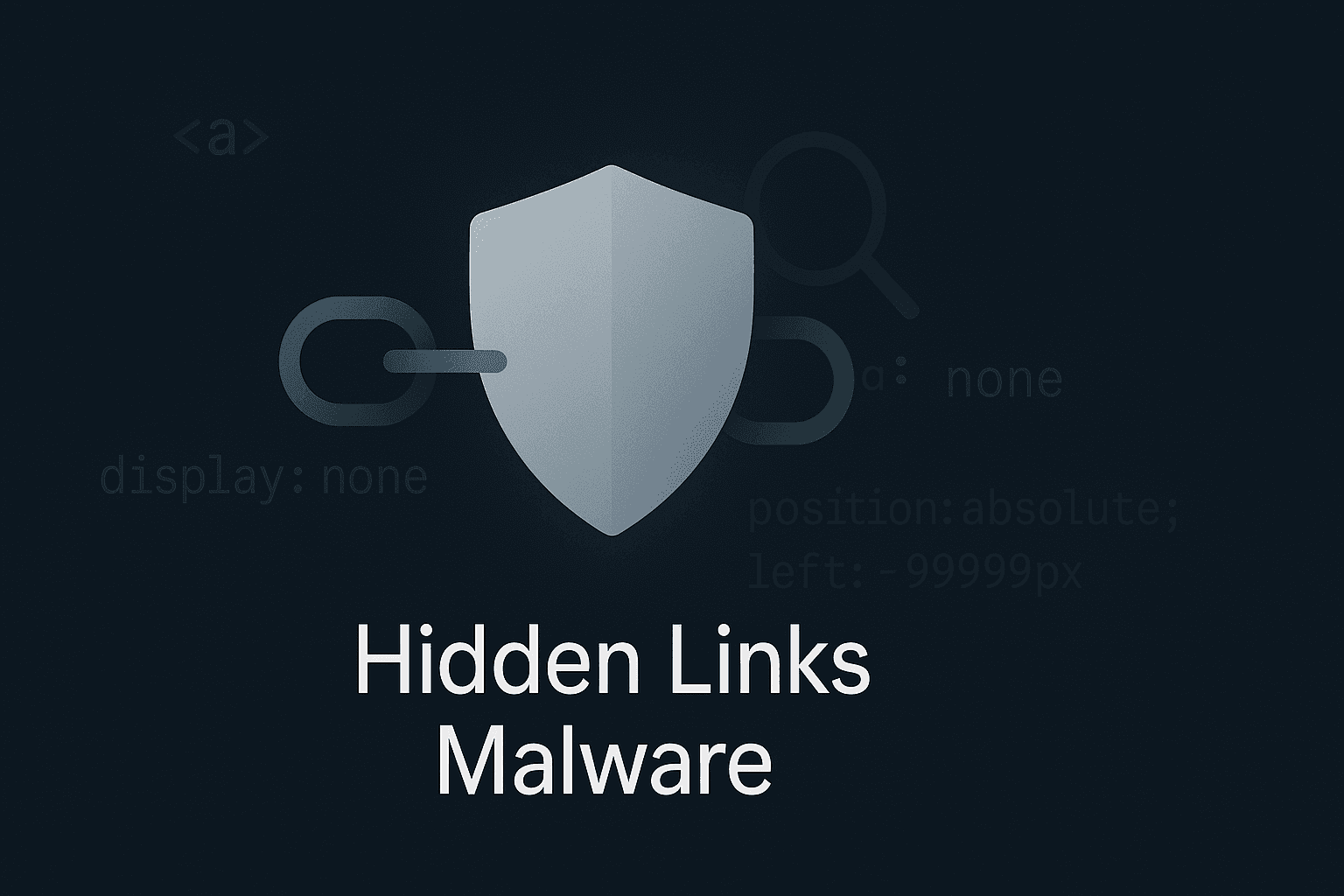This screenshot has width=1344, height=896.
Task: Click the faded "a:" text near chain
Action: [x=886, y=377]
